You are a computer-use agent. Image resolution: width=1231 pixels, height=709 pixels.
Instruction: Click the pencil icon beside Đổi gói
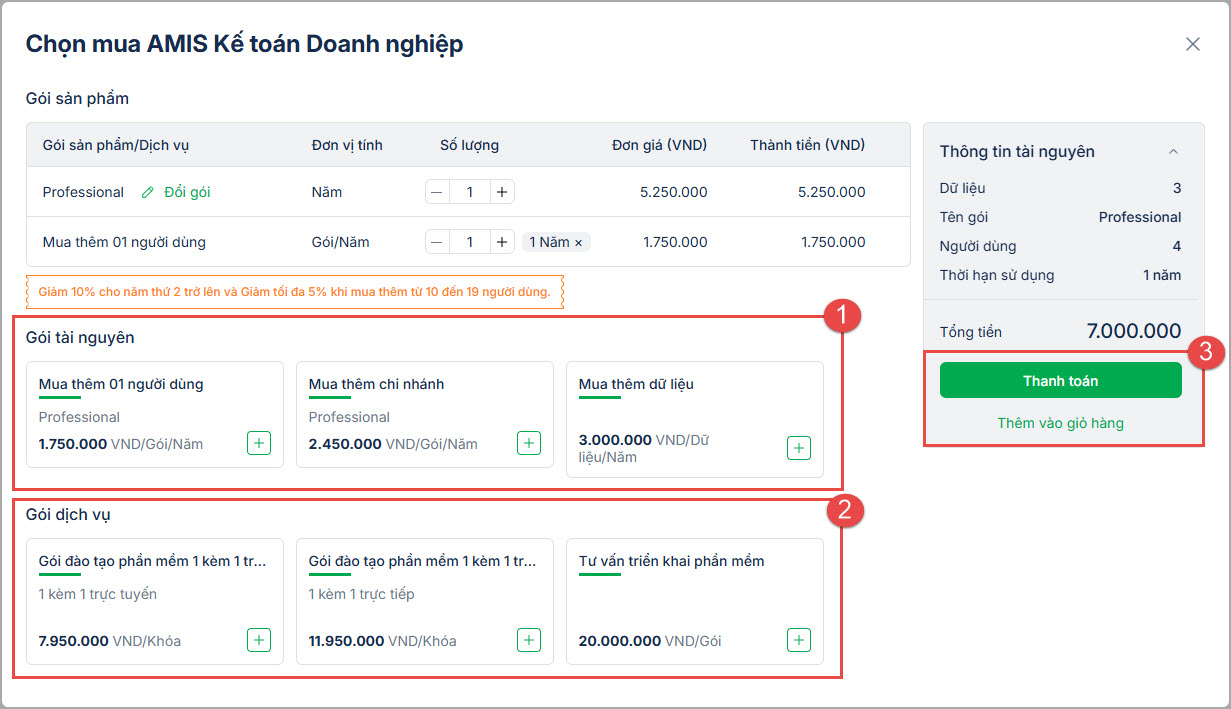(148, 192)
